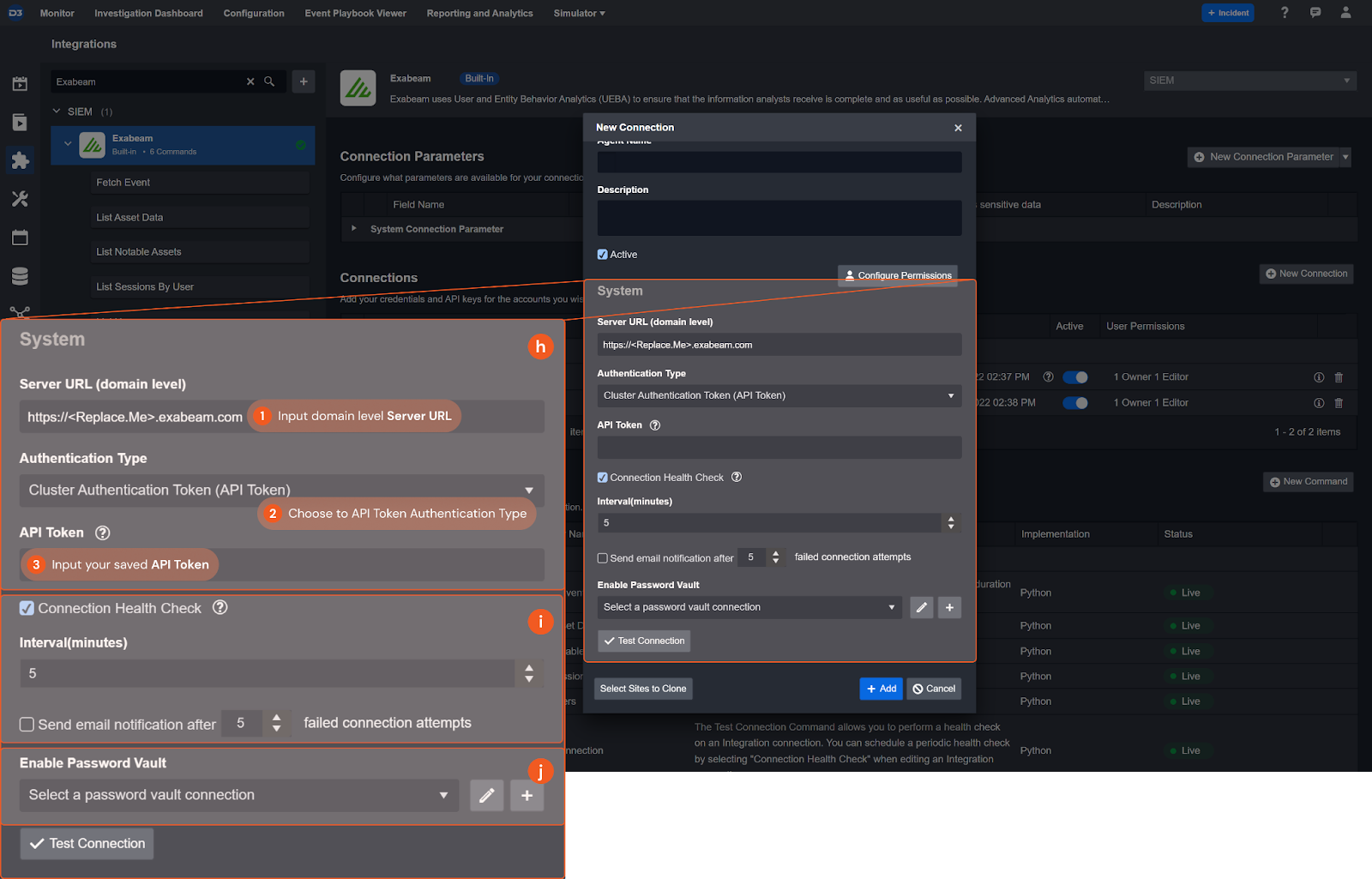
Task: Collapse the Exabeam integration tree chevron
Action: pyautogui.click(x=68, y=144)
